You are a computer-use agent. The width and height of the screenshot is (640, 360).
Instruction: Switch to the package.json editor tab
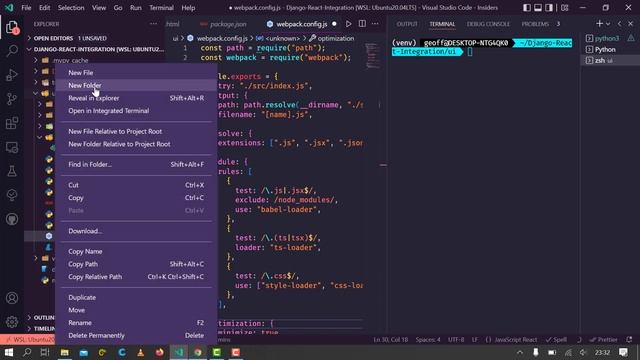click(x=224, y=24)
